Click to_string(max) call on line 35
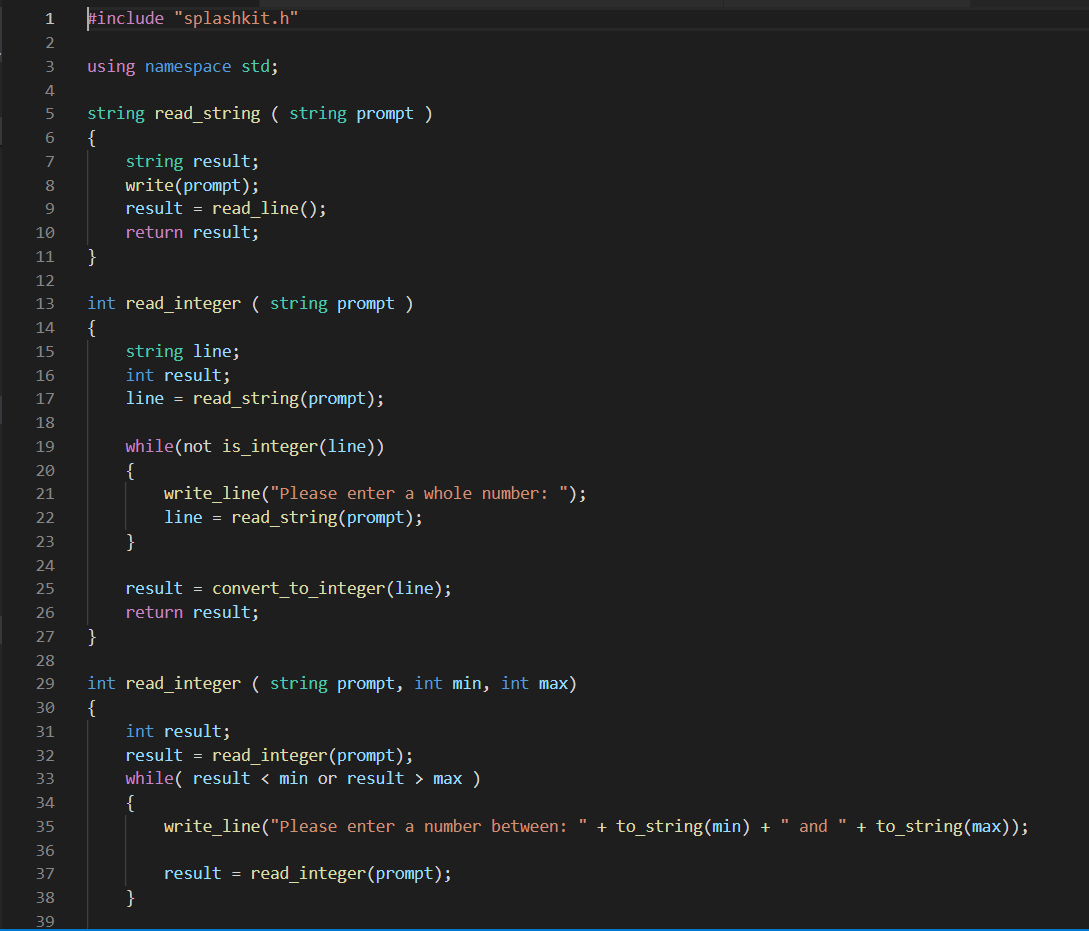The height and width of the screenshot is (931, 1089). point(941,826)
